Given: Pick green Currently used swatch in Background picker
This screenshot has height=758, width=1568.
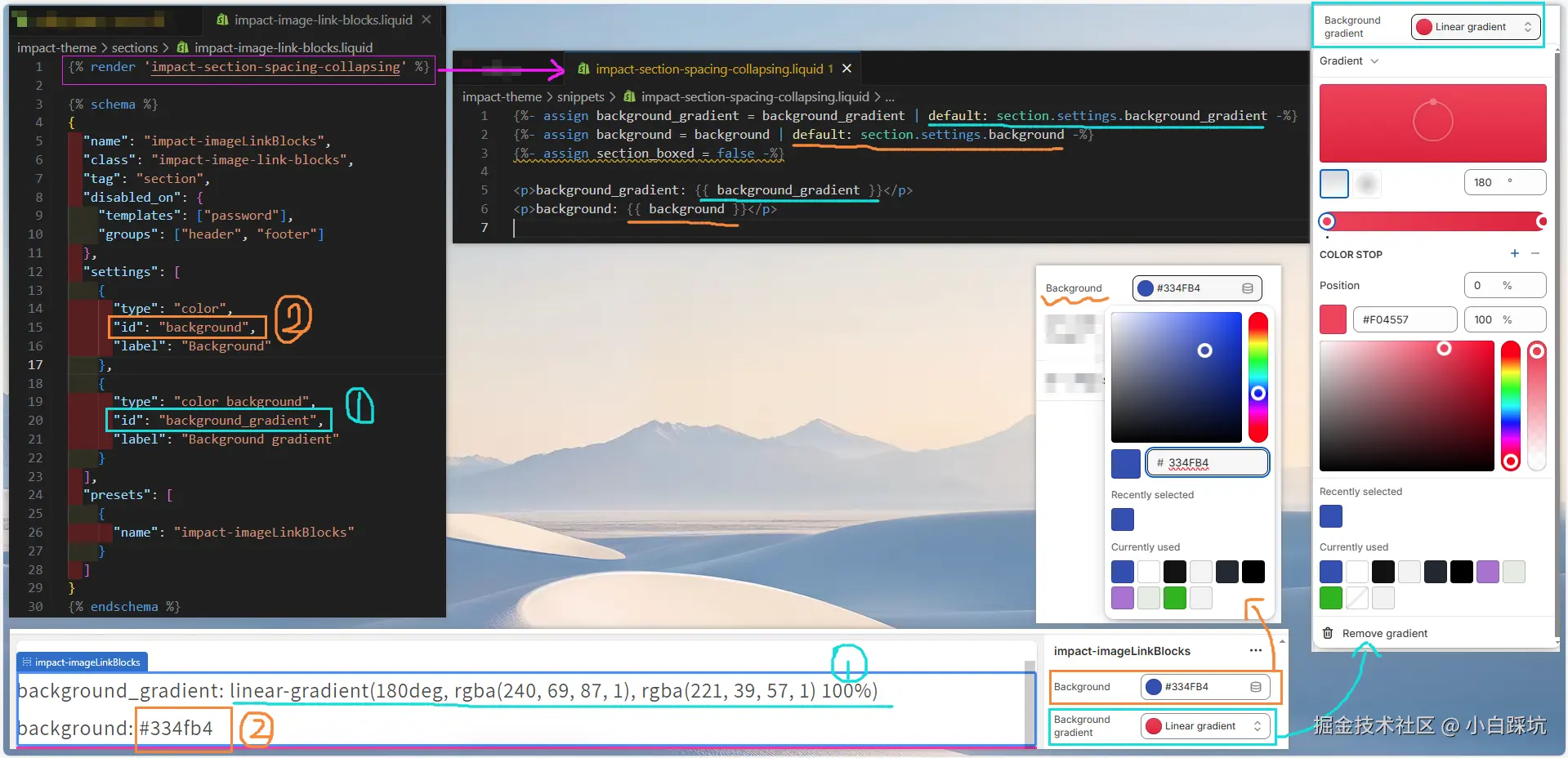Looking at the screenshot, I should 1175,598.
